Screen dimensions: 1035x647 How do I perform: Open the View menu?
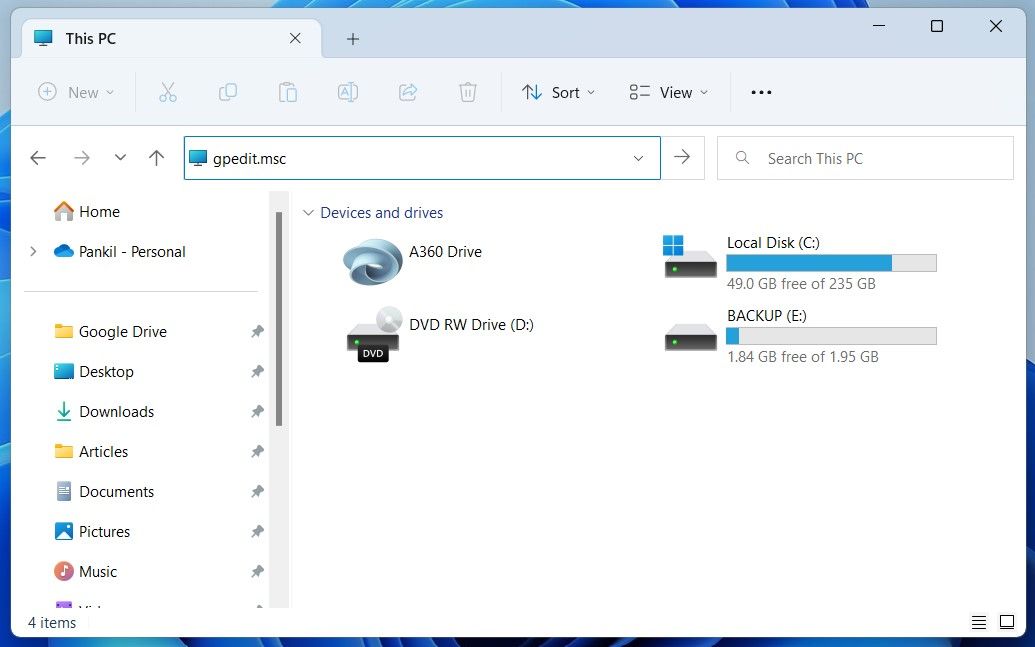(668, 92)
